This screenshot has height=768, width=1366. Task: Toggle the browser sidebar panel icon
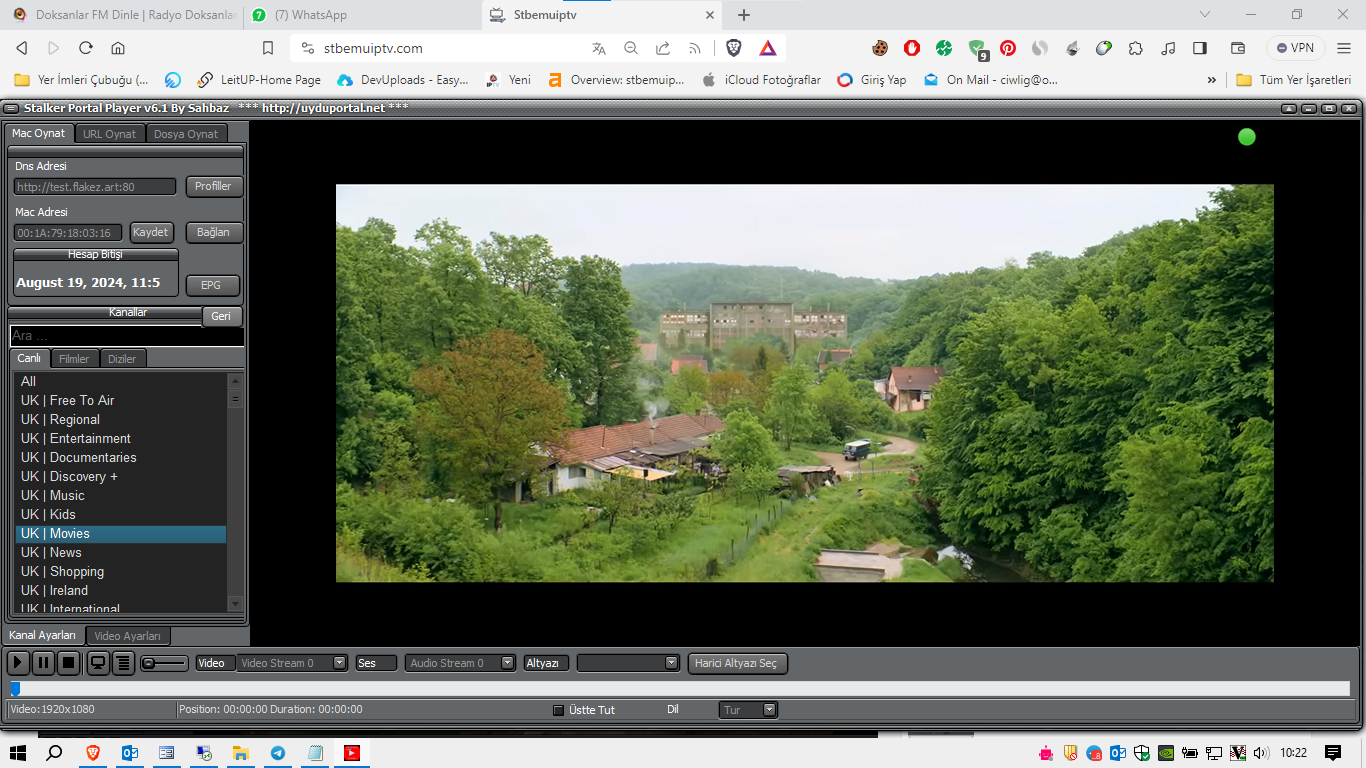(x=1200, y=48)
